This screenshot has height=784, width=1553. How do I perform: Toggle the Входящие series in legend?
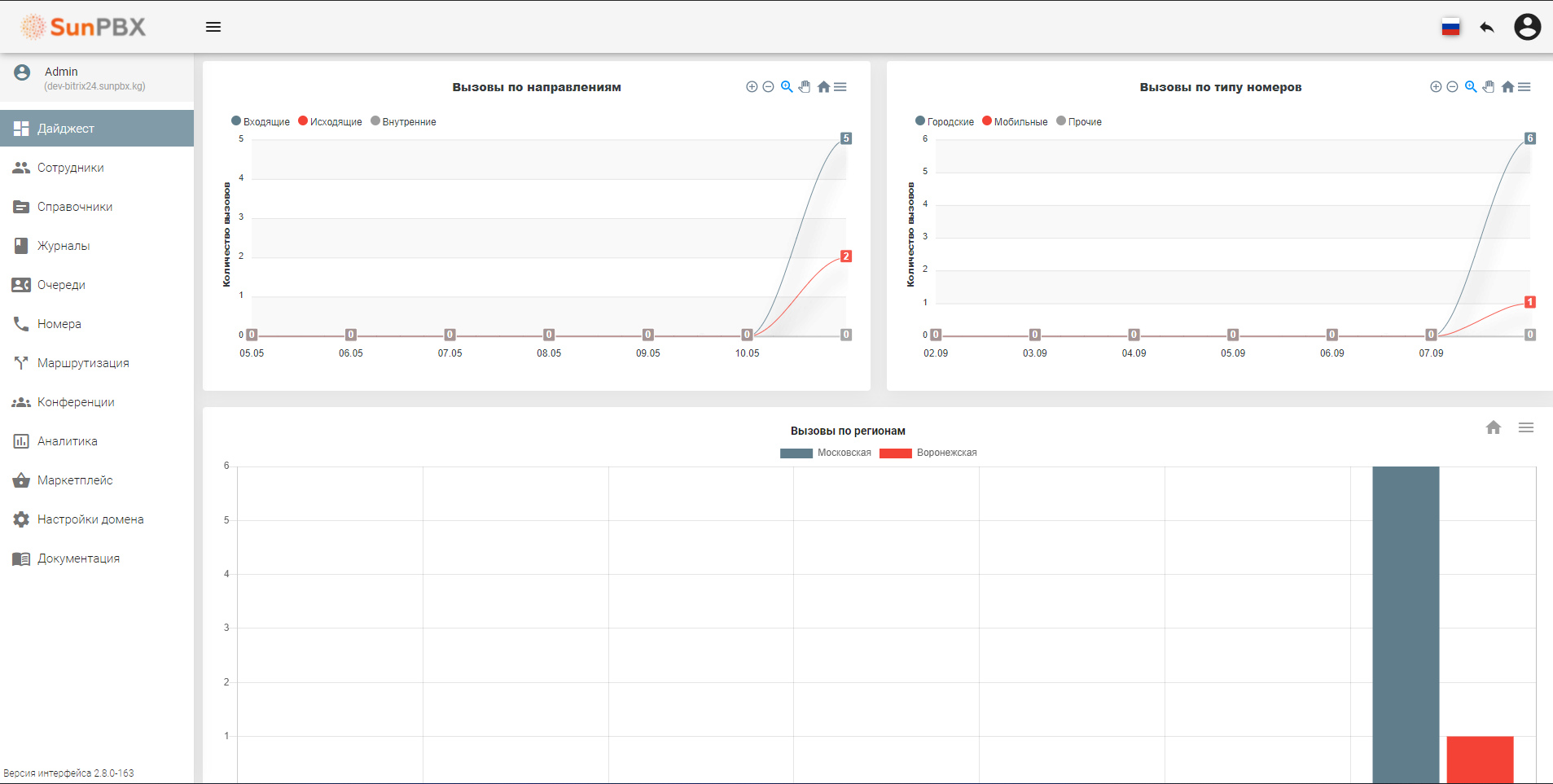(261, 121)
